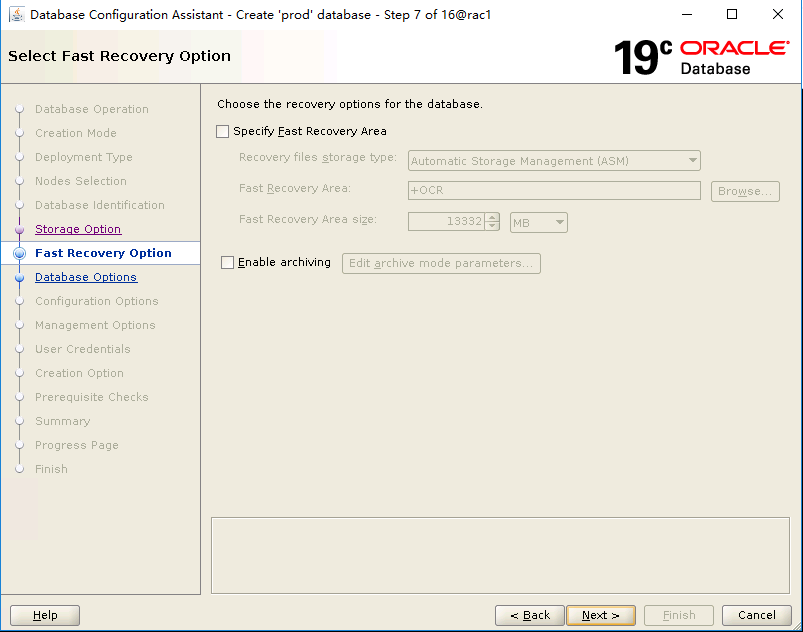Click the Database Operation step
This screenshot has width=803, height=632.
coord(92,109)
